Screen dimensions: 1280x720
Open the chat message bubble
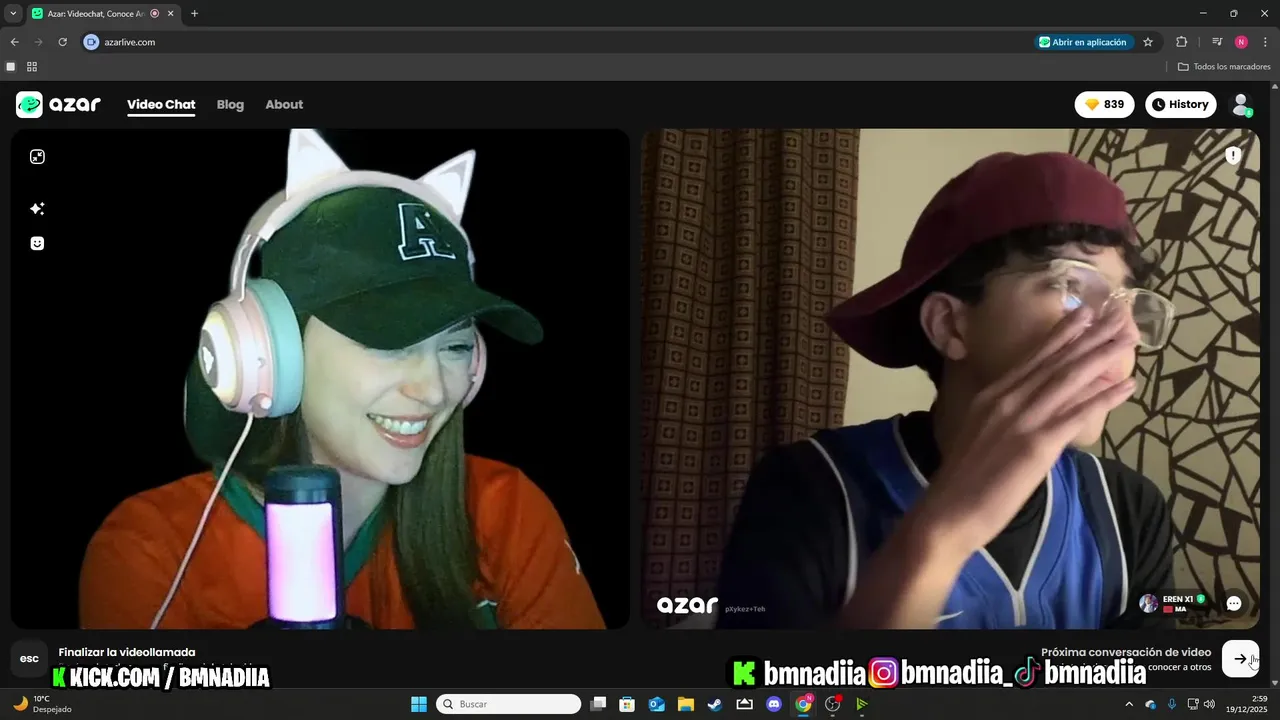(1234, 603)
